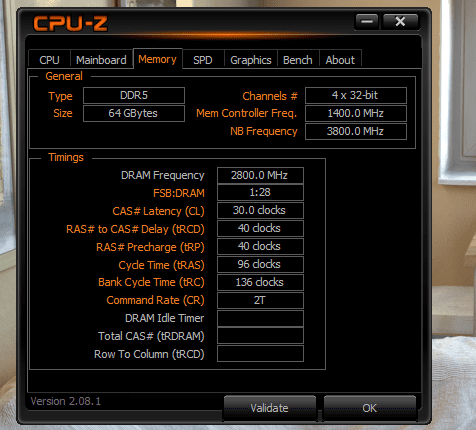Click the Timings group label
The image size is (476, 430).
[x=66, y=157]
